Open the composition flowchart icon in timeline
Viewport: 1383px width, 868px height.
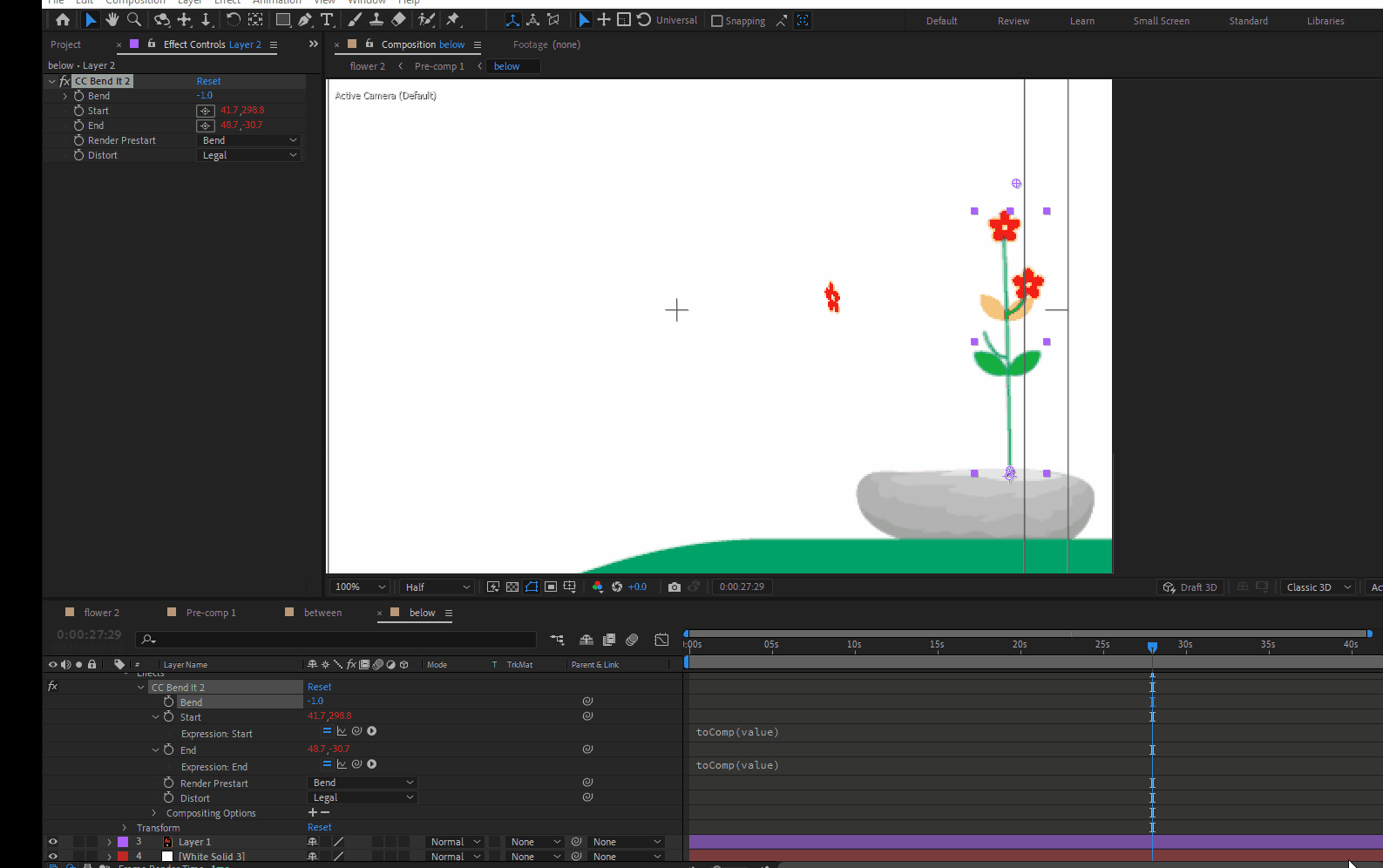[x=557, y=640]
